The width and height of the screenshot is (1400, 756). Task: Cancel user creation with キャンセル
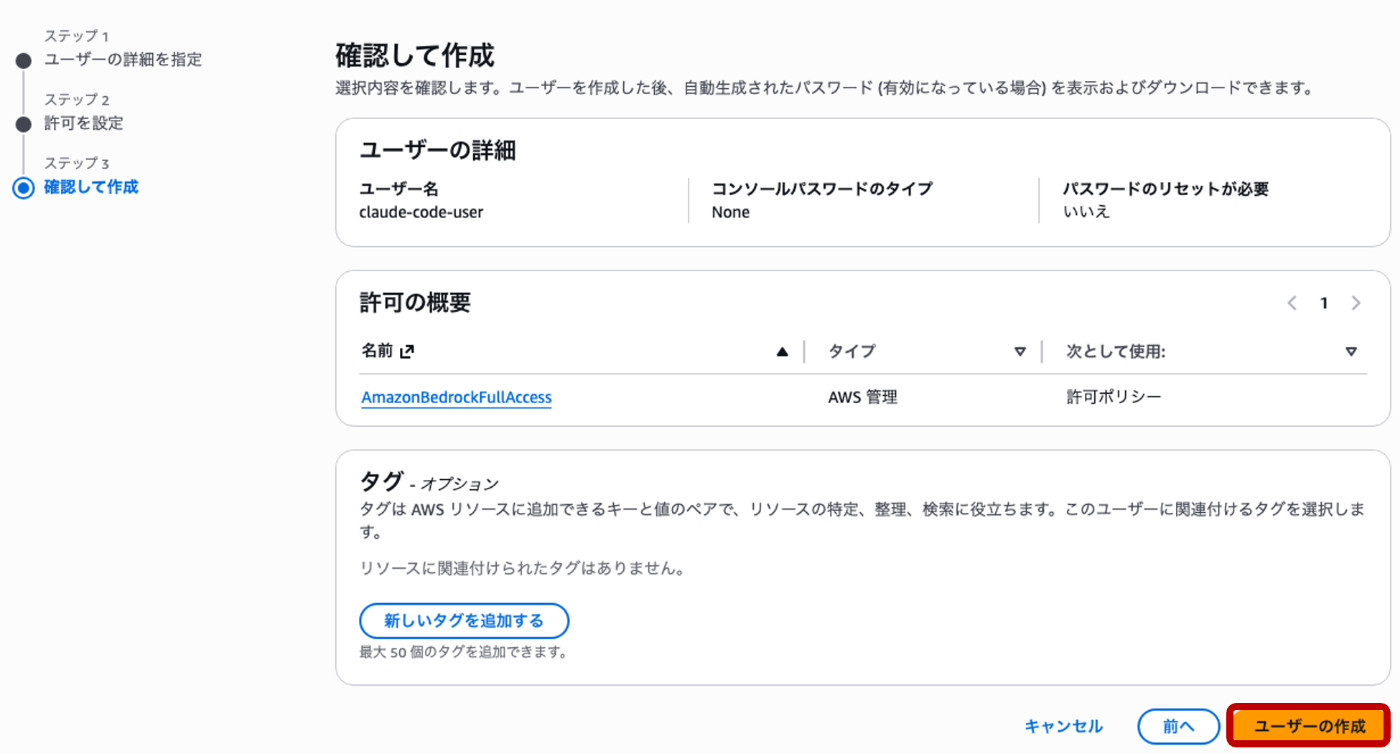(1063, 727)
